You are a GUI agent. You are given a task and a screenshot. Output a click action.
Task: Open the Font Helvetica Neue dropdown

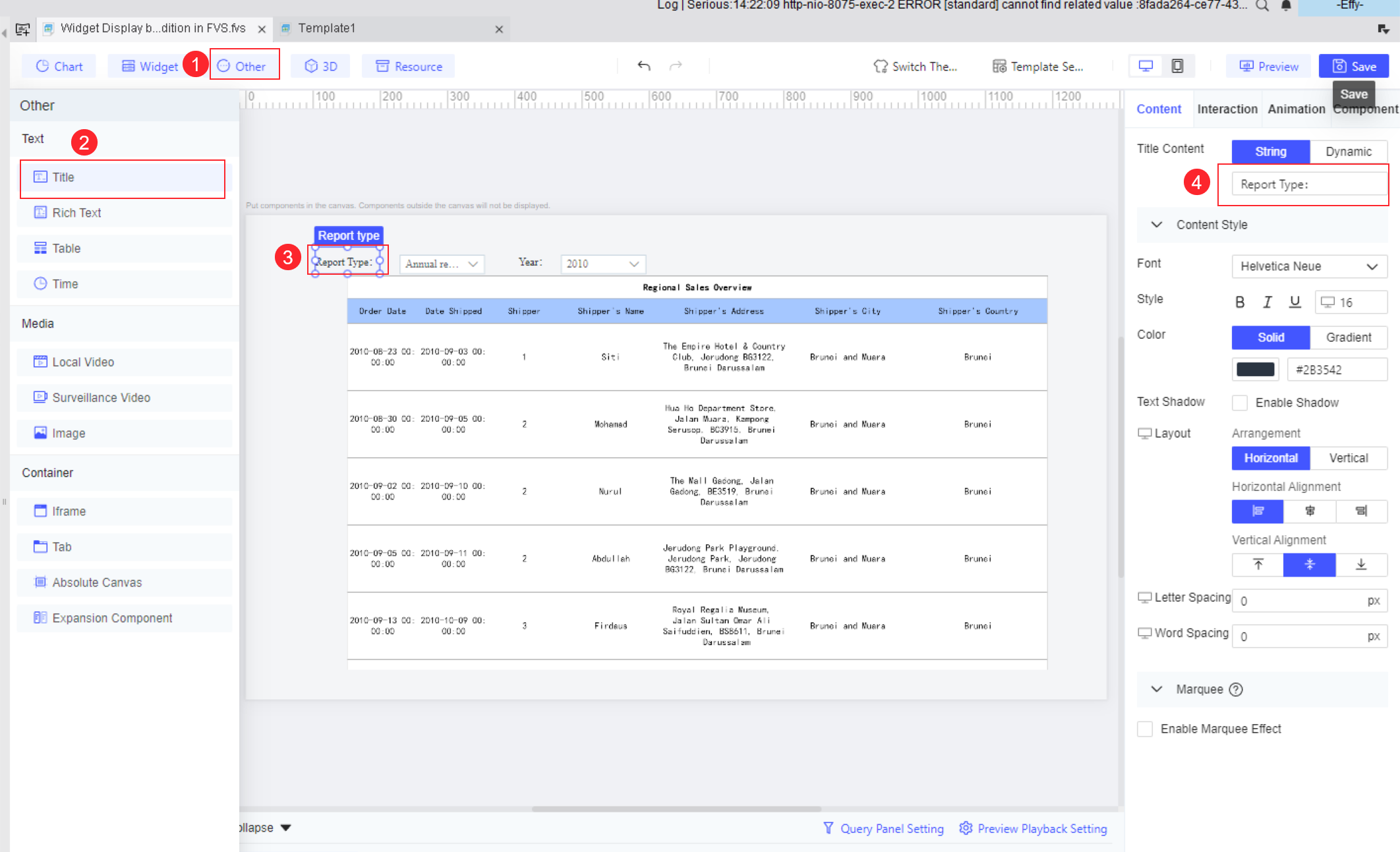coord(1310,266)
